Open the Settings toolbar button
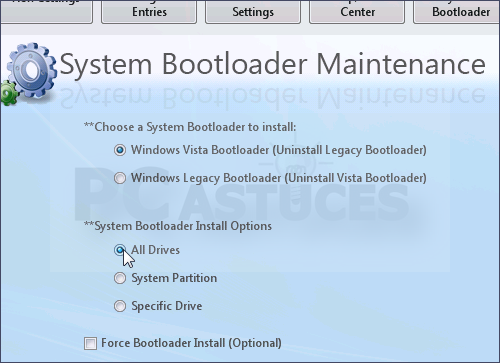The height and width of the screenshot is (363, 500). tap(253, 12)
